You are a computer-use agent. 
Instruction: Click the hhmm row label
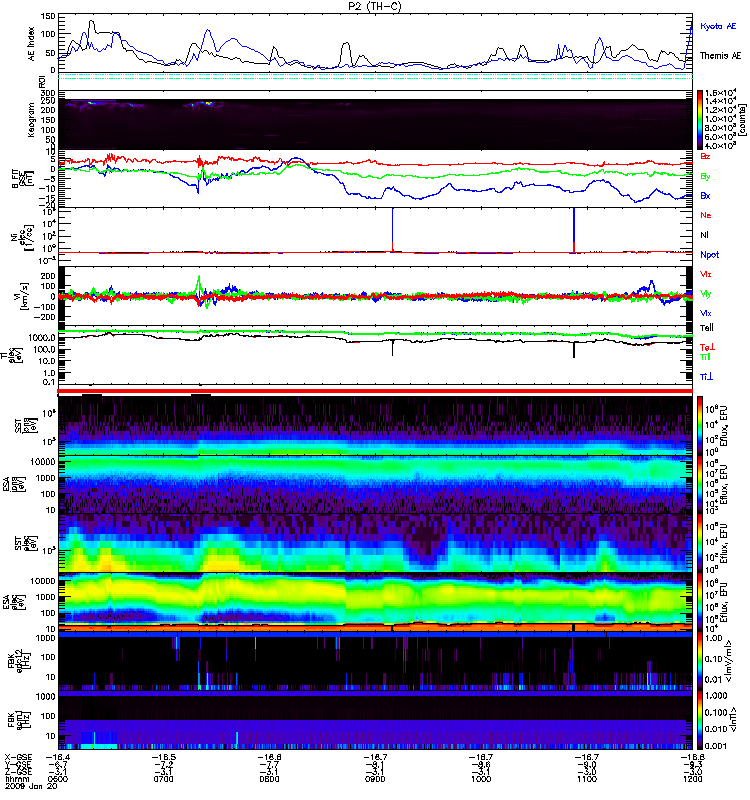point(15,779)
